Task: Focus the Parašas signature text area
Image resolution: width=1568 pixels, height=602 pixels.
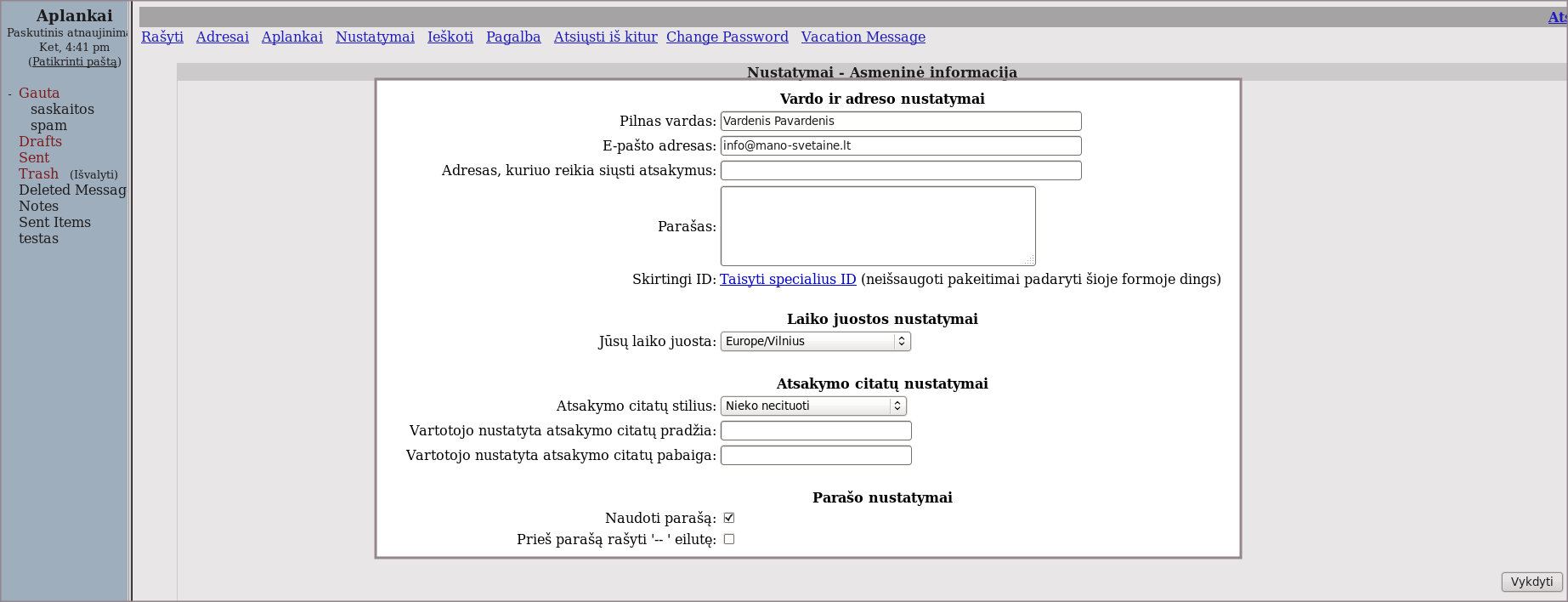Action: click(878, 226)
